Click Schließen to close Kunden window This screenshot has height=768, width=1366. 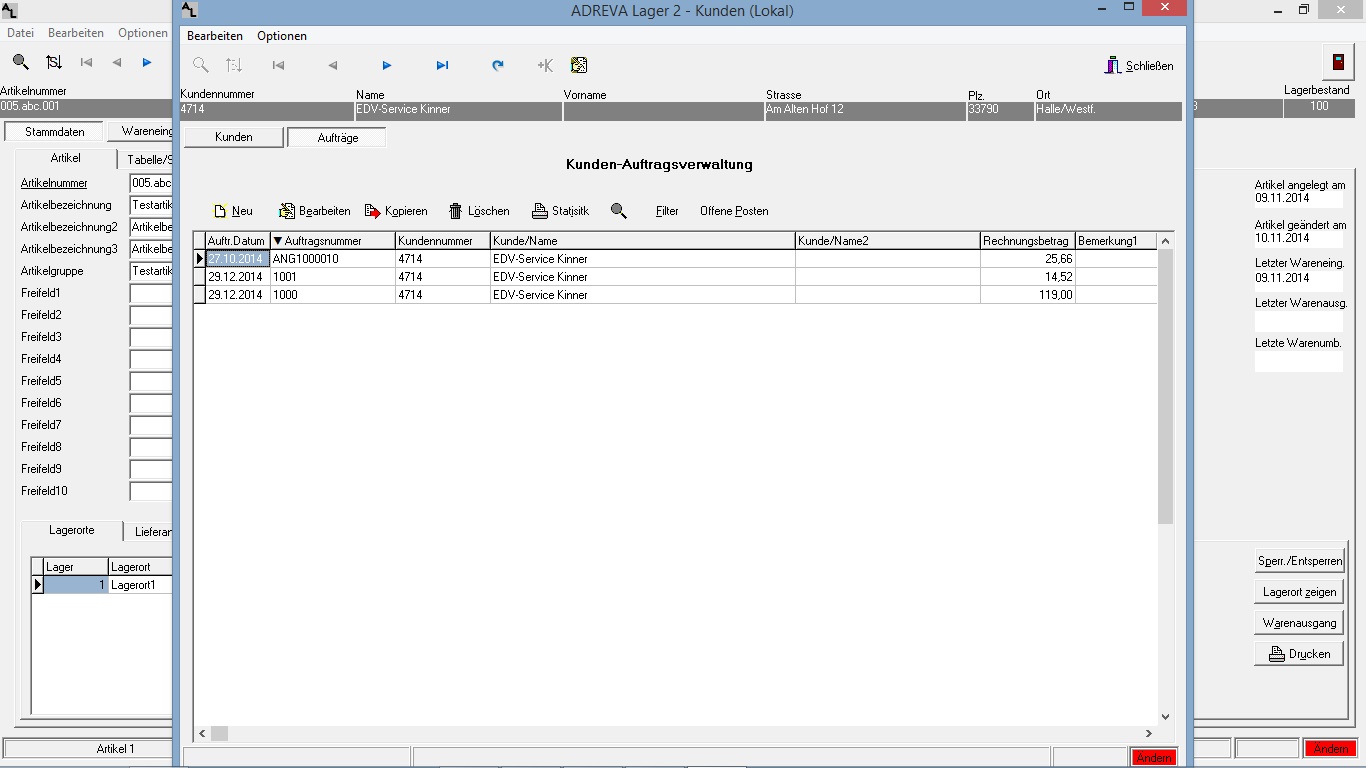[x=1139, y=66]
